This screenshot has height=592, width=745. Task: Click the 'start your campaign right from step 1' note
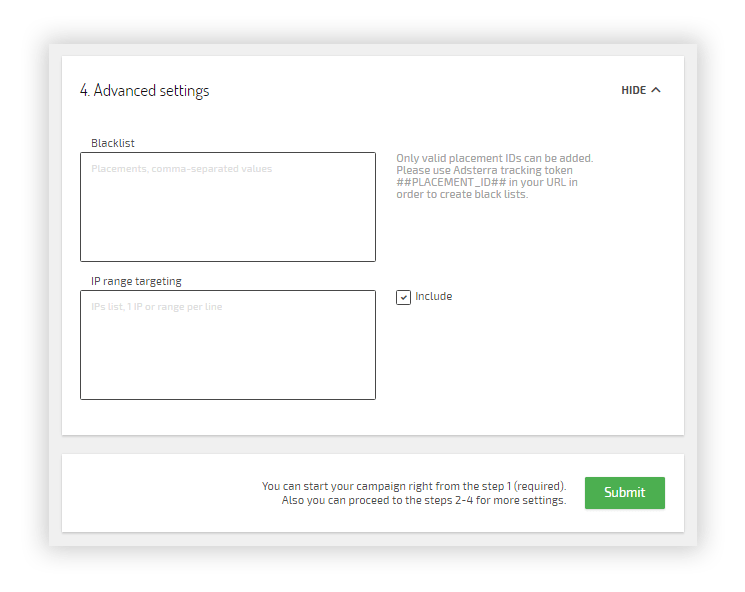(x=413, y=486)
